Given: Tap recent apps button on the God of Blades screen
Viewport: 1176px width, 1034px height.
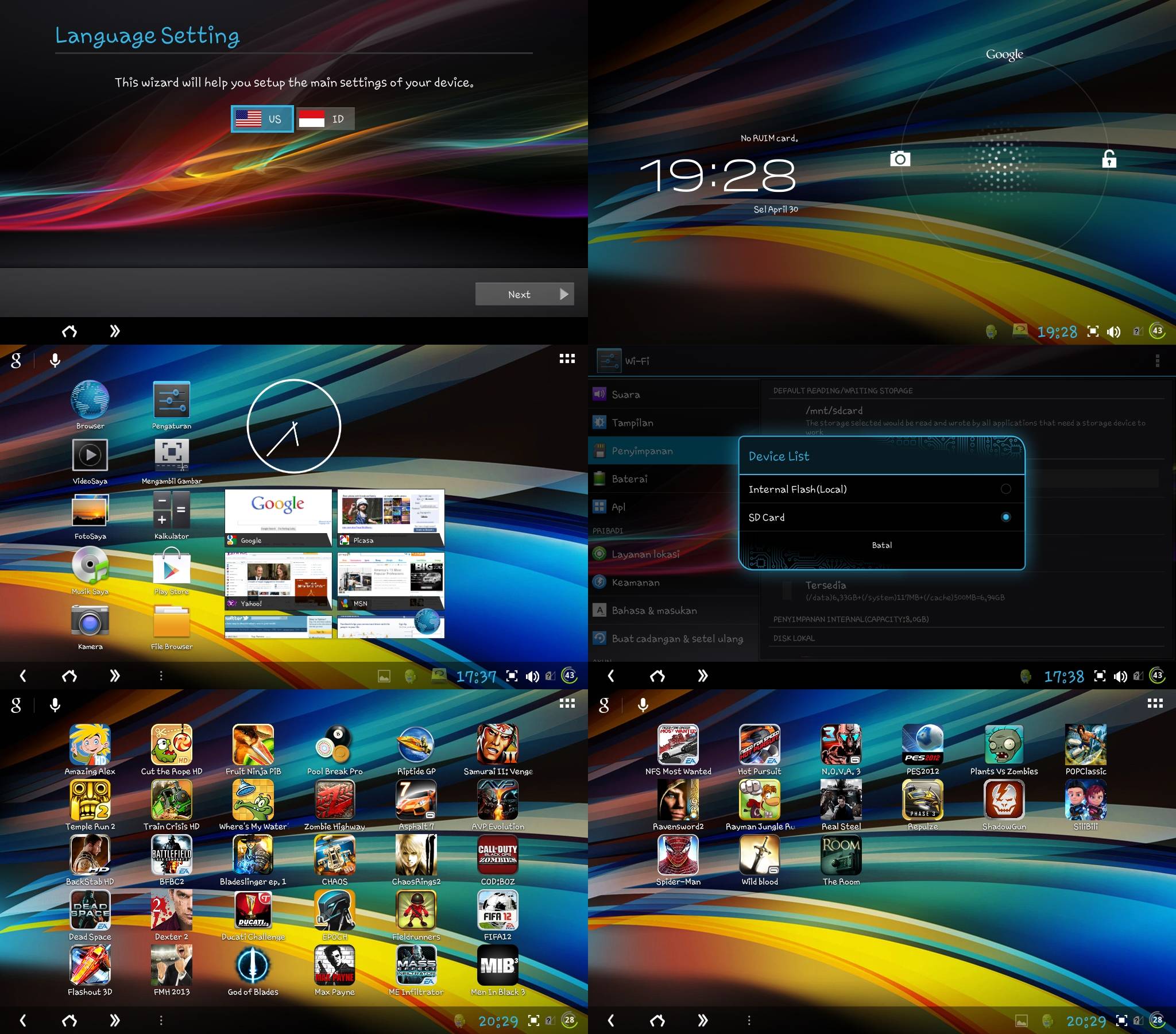Looking at the screenshot, I should (x=114, y=1020).
